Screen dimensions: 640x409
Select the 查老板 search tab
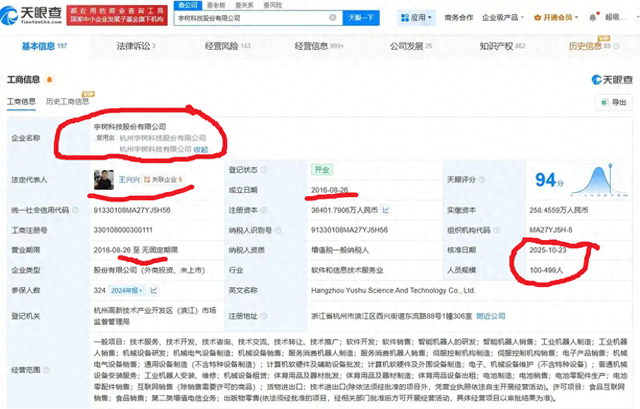pyautogui.click(x=216, y=5)
